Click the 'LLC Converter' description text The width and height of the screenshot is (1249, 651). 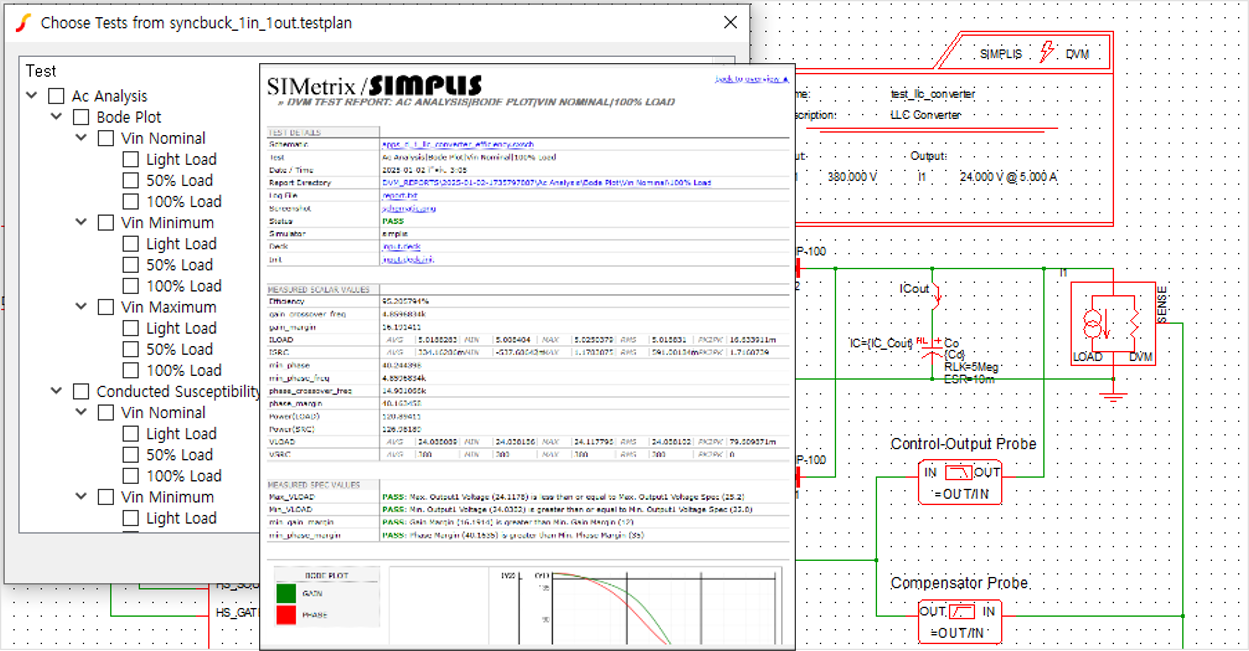coord(925,115)
